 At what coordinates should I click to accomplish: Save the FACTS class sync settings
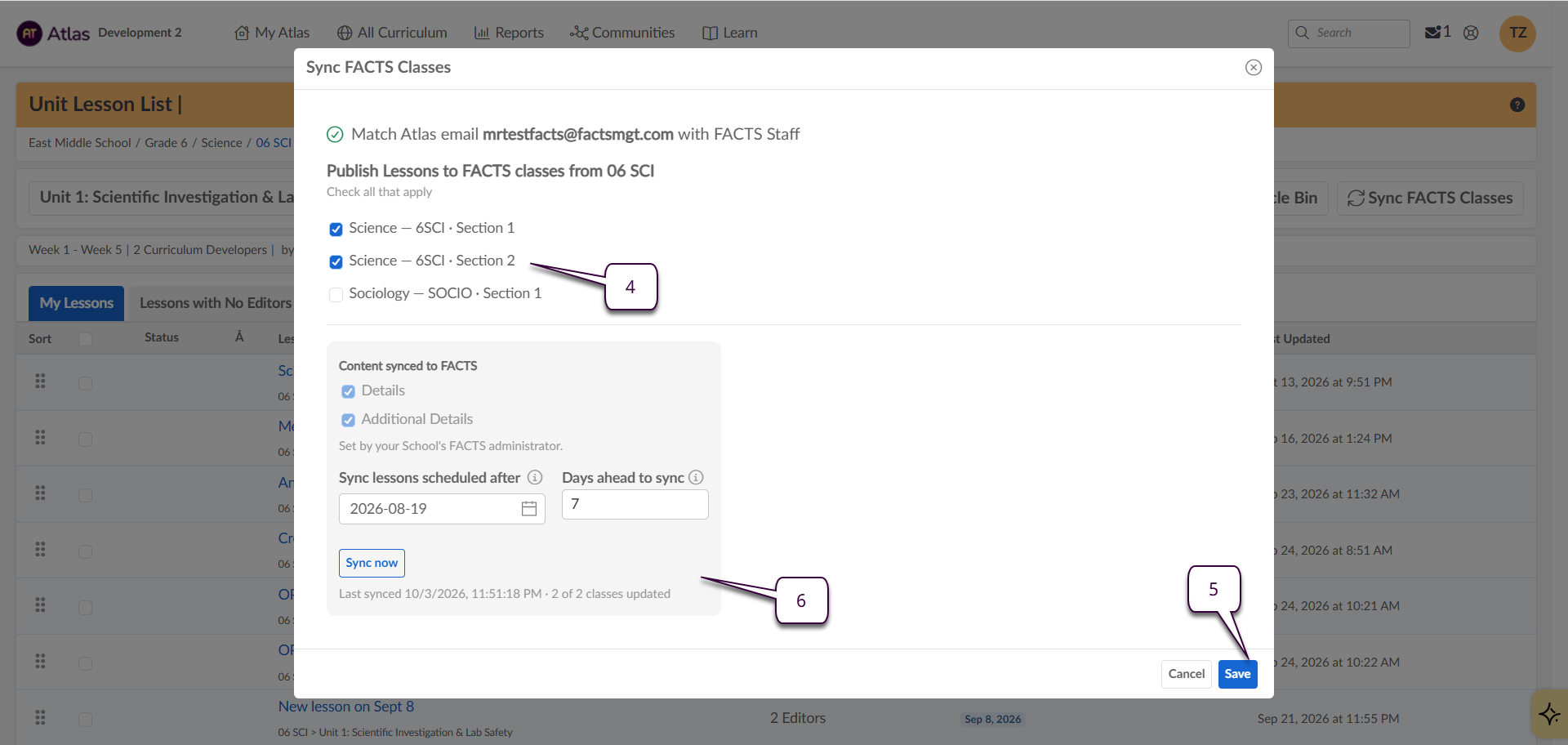coord(1237,674)
